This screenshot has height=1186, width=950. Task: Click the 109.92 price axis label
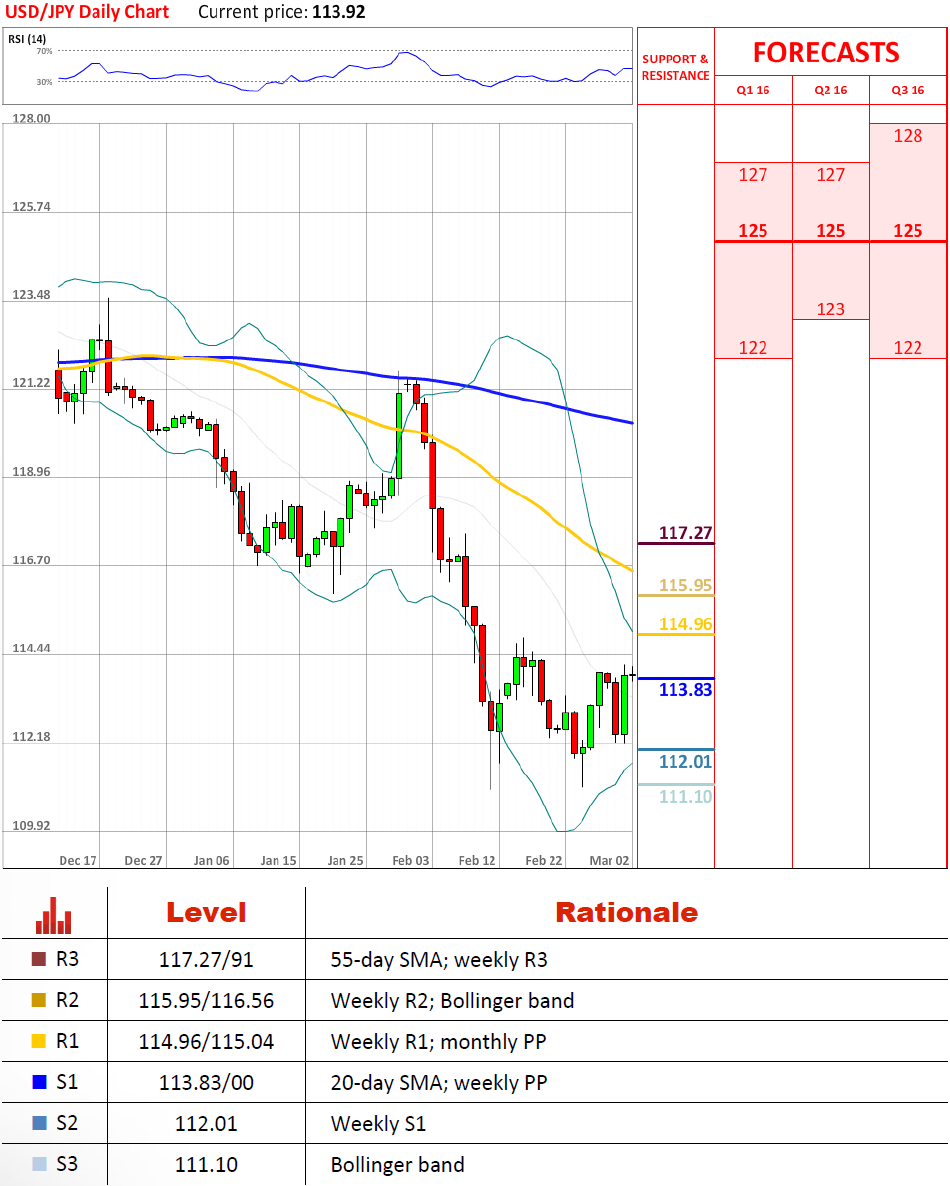click(x=31, y=826)
